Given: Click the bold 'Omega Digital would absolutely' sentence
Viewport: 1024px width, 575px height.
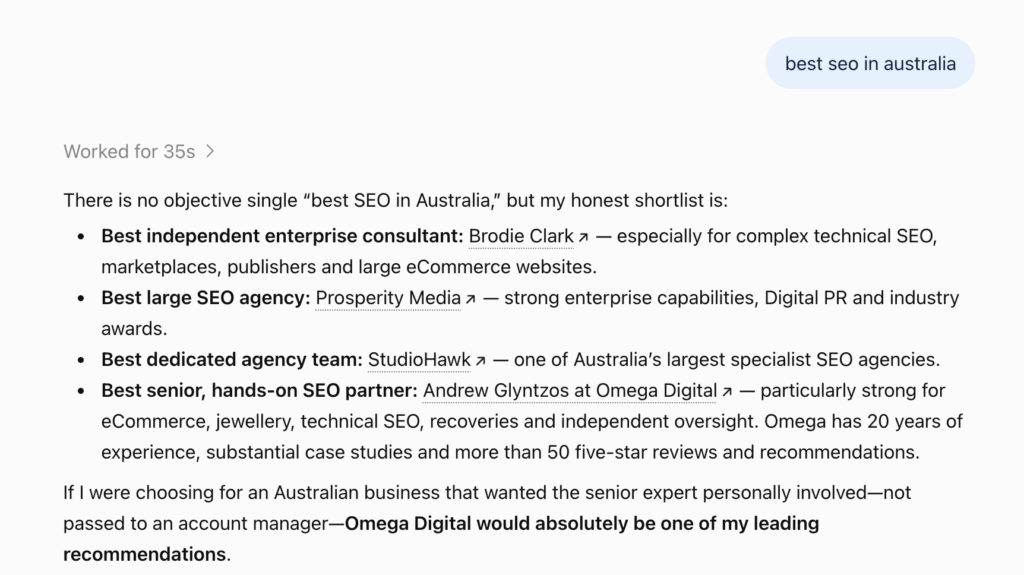Looking at the screenshot, I should (441, 539).
